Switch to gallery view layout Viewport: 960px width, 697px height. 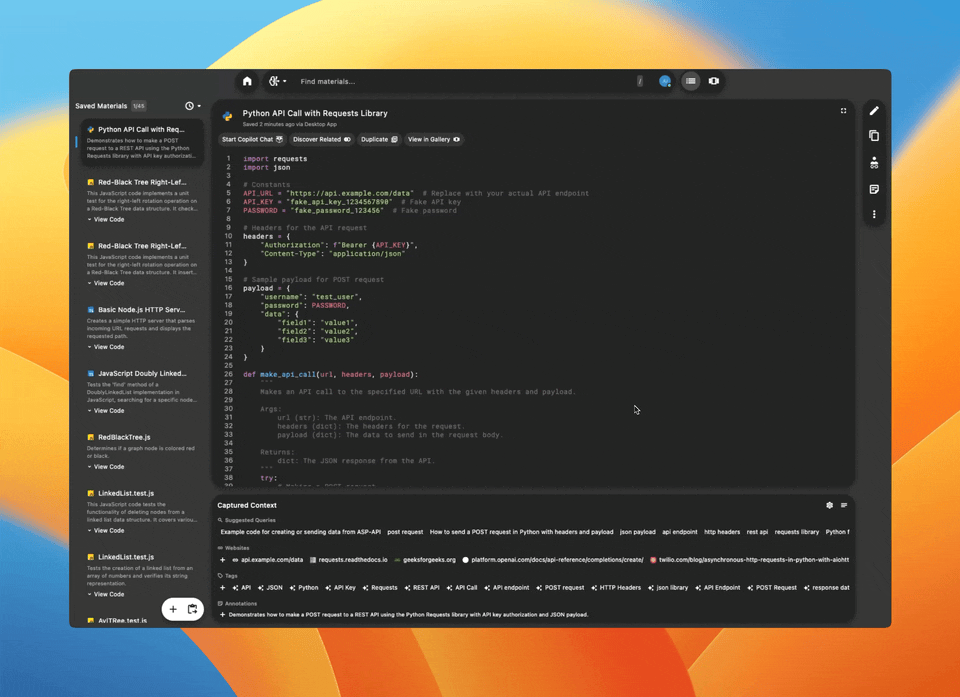714,81
